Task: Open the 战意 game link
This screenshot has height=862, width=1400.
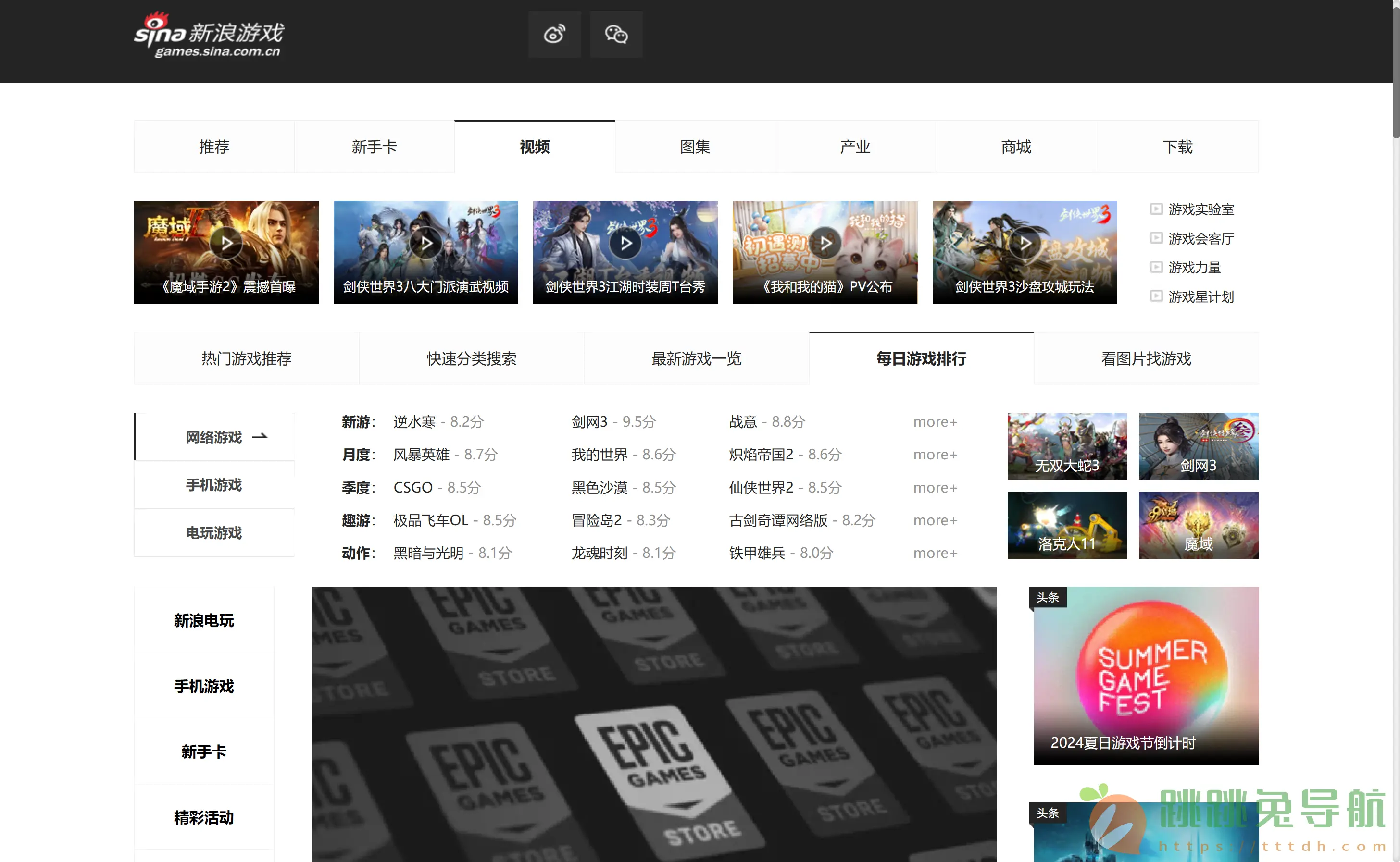Action: coord(743,422)
